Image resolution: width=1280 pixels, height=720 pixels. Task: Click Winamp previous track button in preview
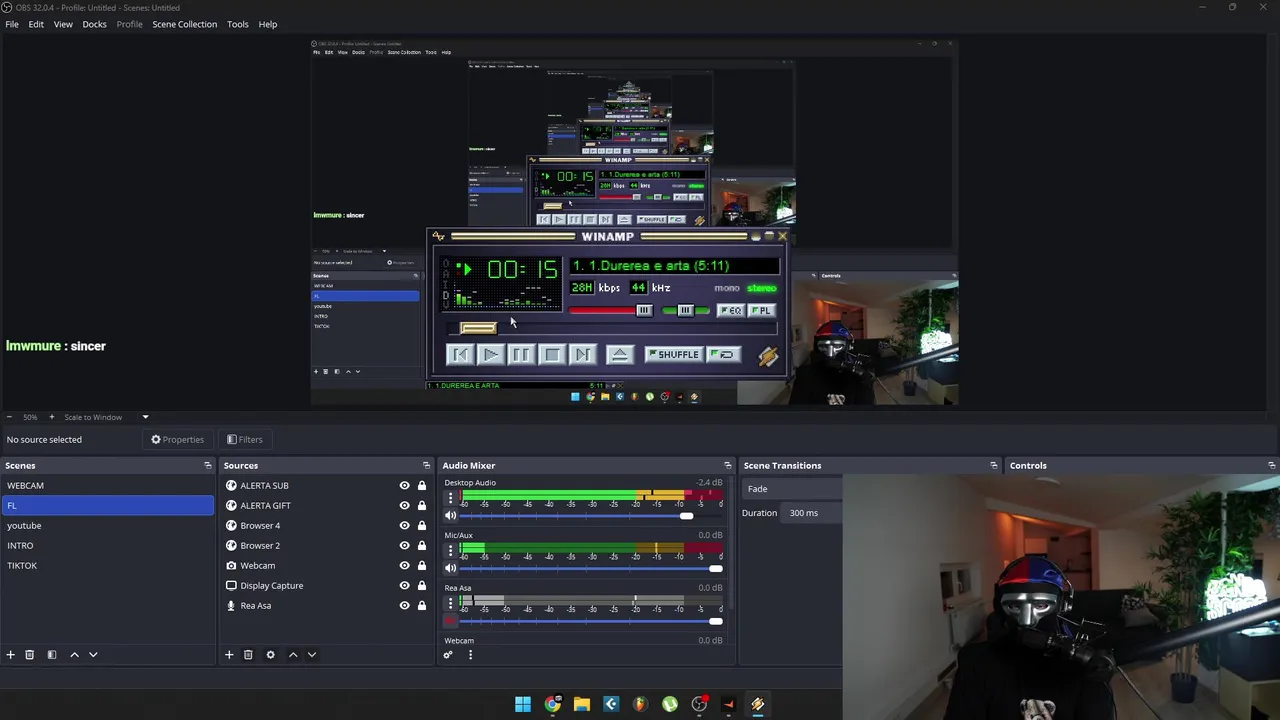pos(460,354)
